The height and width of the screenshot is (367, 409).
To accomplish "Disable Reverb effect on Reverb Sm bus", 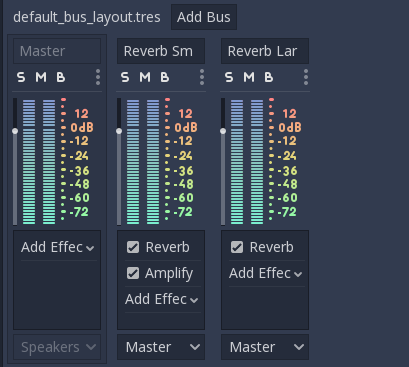I will (133, 247).
